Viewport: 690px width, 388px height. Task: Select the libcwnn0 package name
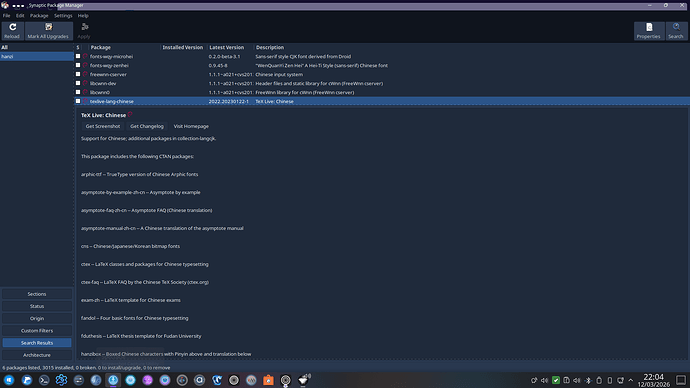[x=100, y=92]
